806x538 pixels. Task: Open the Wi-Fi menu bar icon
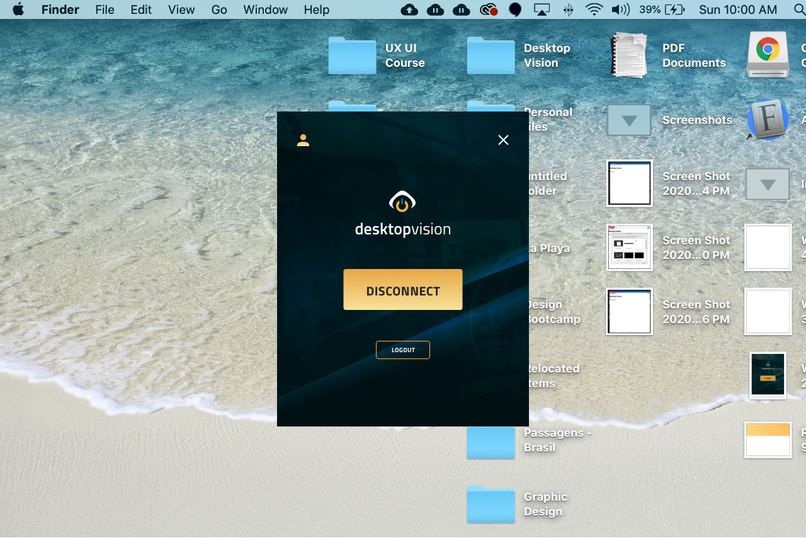point(594,10)
